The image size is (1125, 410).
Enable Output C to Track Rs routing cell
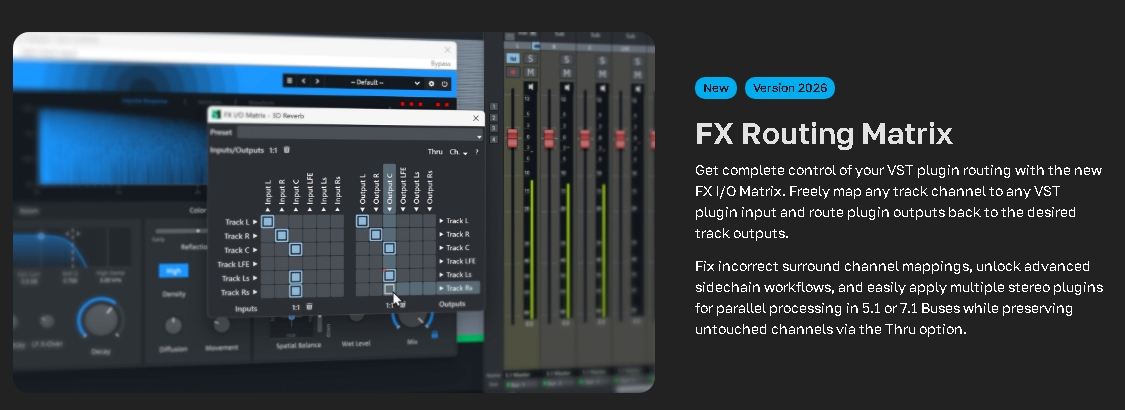[x=389, y=289]
